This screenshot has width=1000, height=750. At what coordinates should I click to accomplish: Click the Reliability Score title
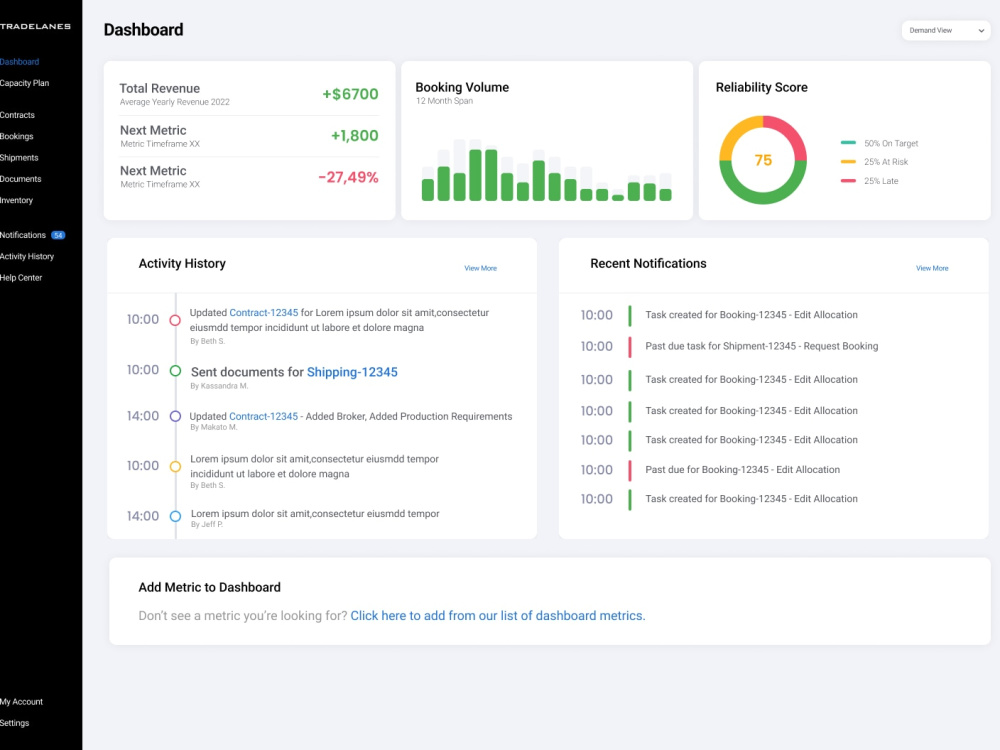tap(761, 87)
